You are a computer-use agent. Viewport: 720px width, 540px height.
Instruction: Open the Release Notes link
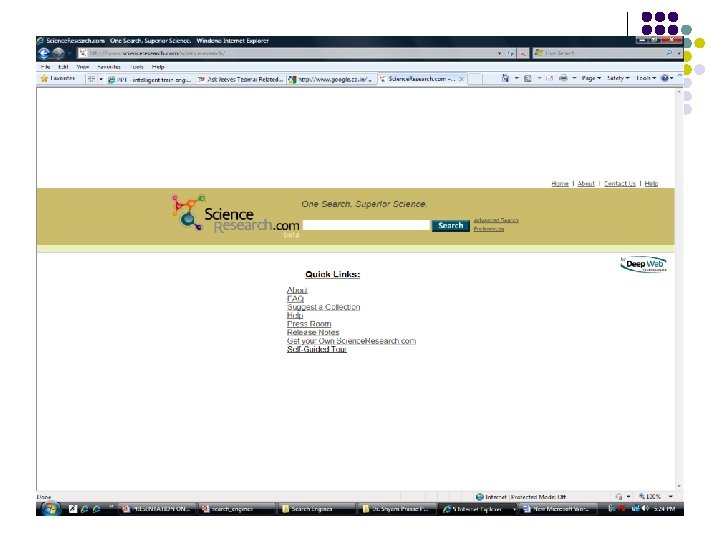tap(313, 332)
